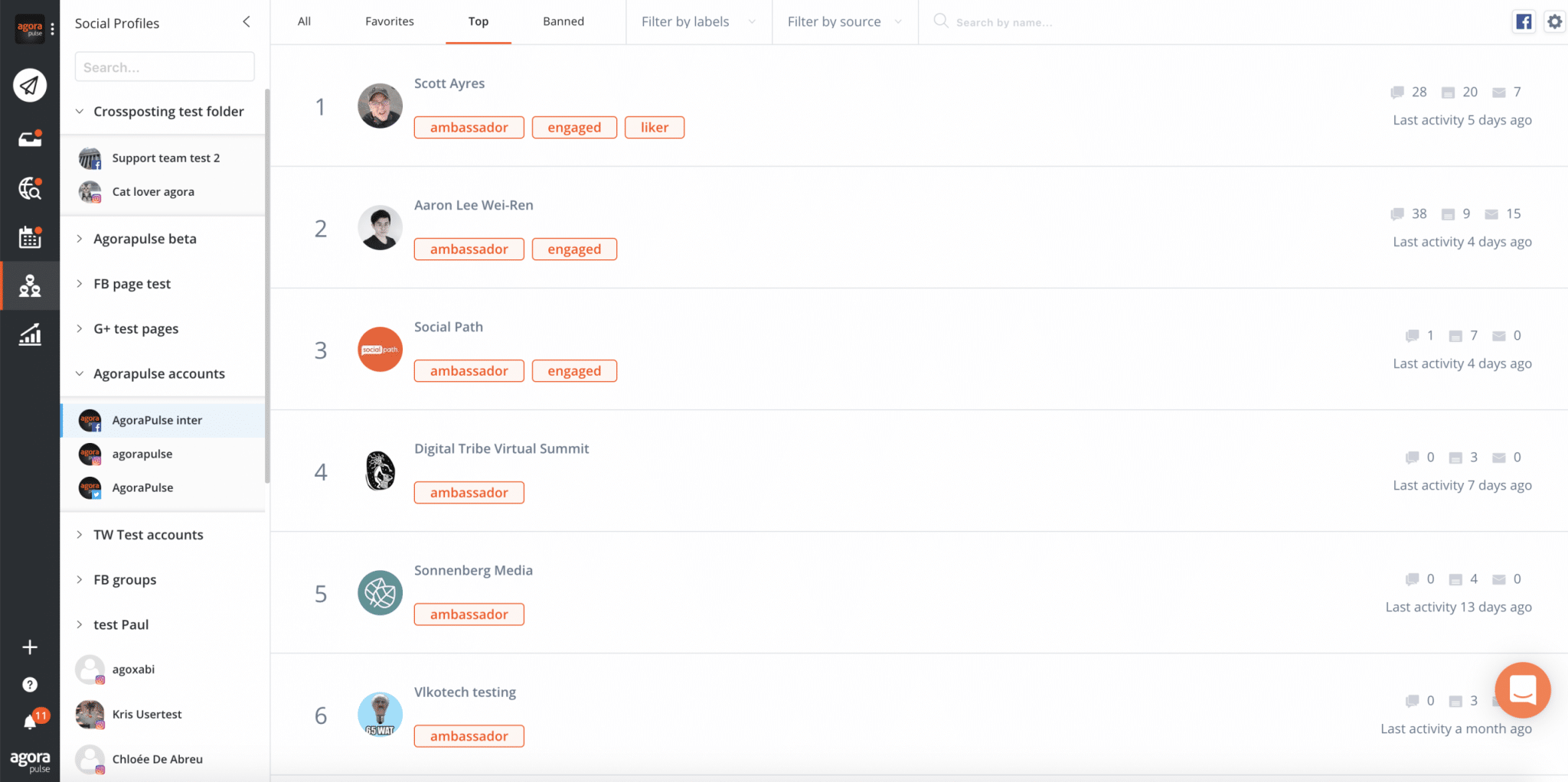Screen dimensions: 1568x782
Task: Open the publish paper plane icon
Action: 30,85
